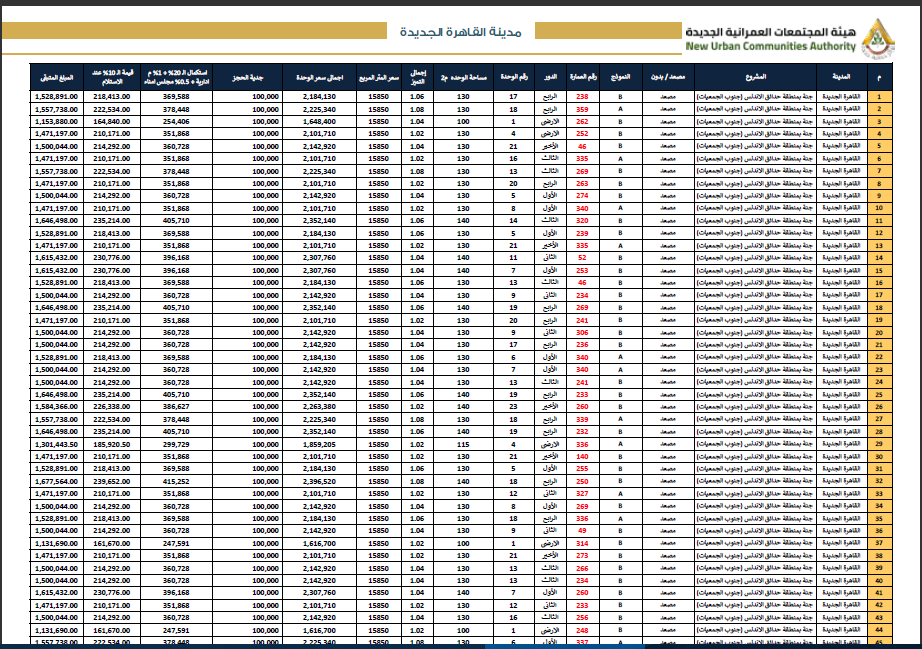Click the serial number cell of row 1
The image size is (922, 649).
click(879, 97)
